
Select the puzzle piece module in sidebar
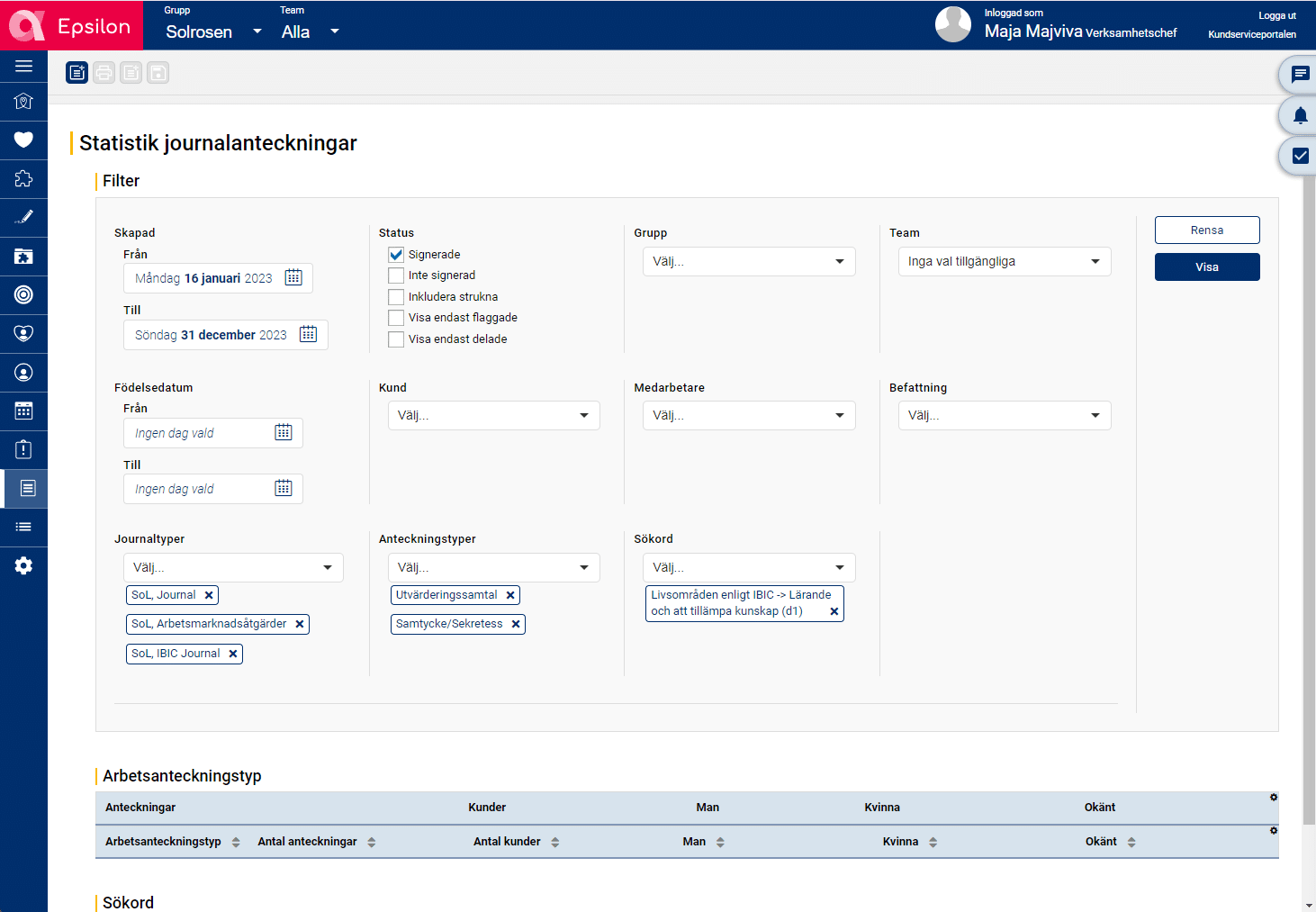[23, 178]
